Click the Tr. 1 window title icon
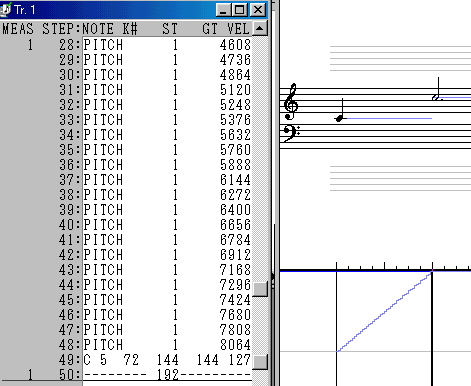The height and width of the screenshot is (386, 471). (5, 9)
